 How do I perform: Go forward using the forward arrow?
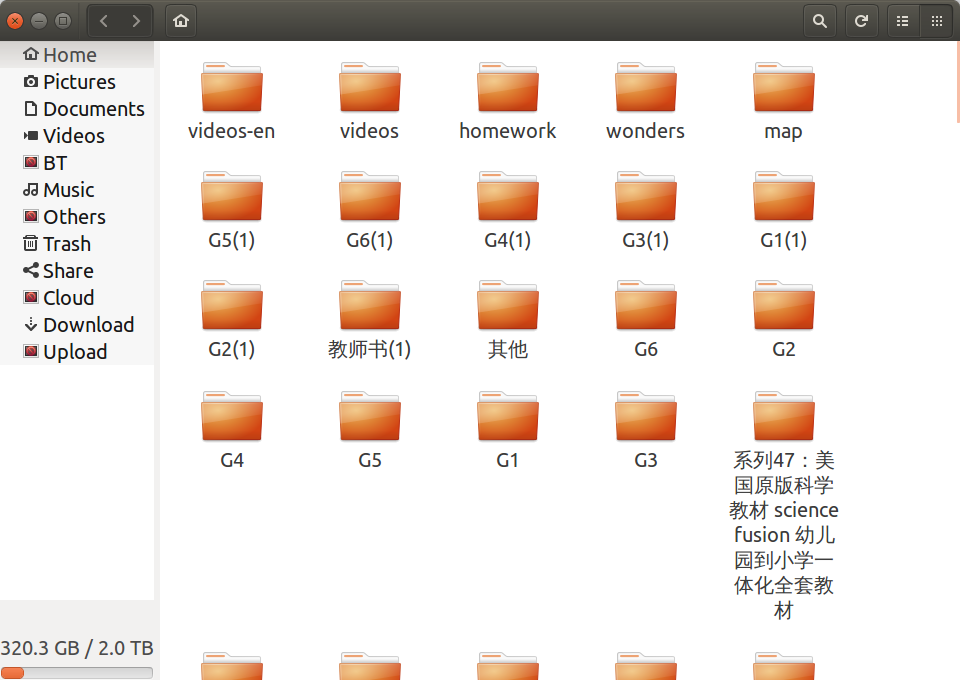click(135, 20)
